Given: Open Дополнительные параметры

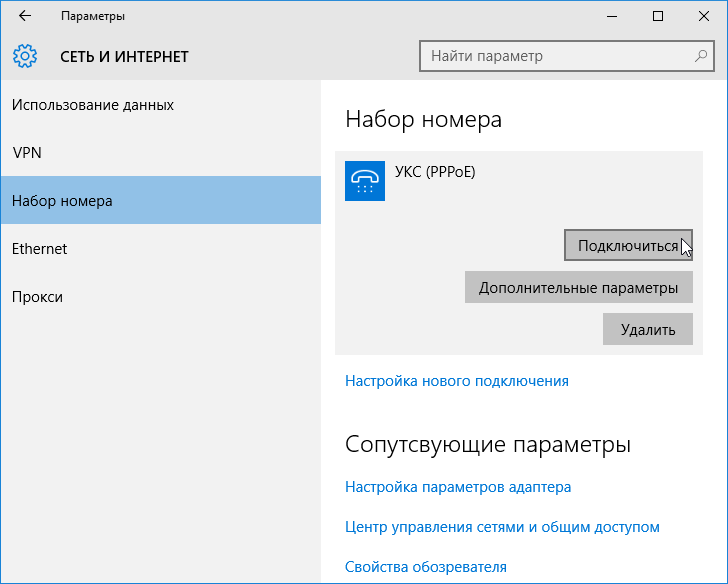Looking at the screenshot, I should [578, 287].
